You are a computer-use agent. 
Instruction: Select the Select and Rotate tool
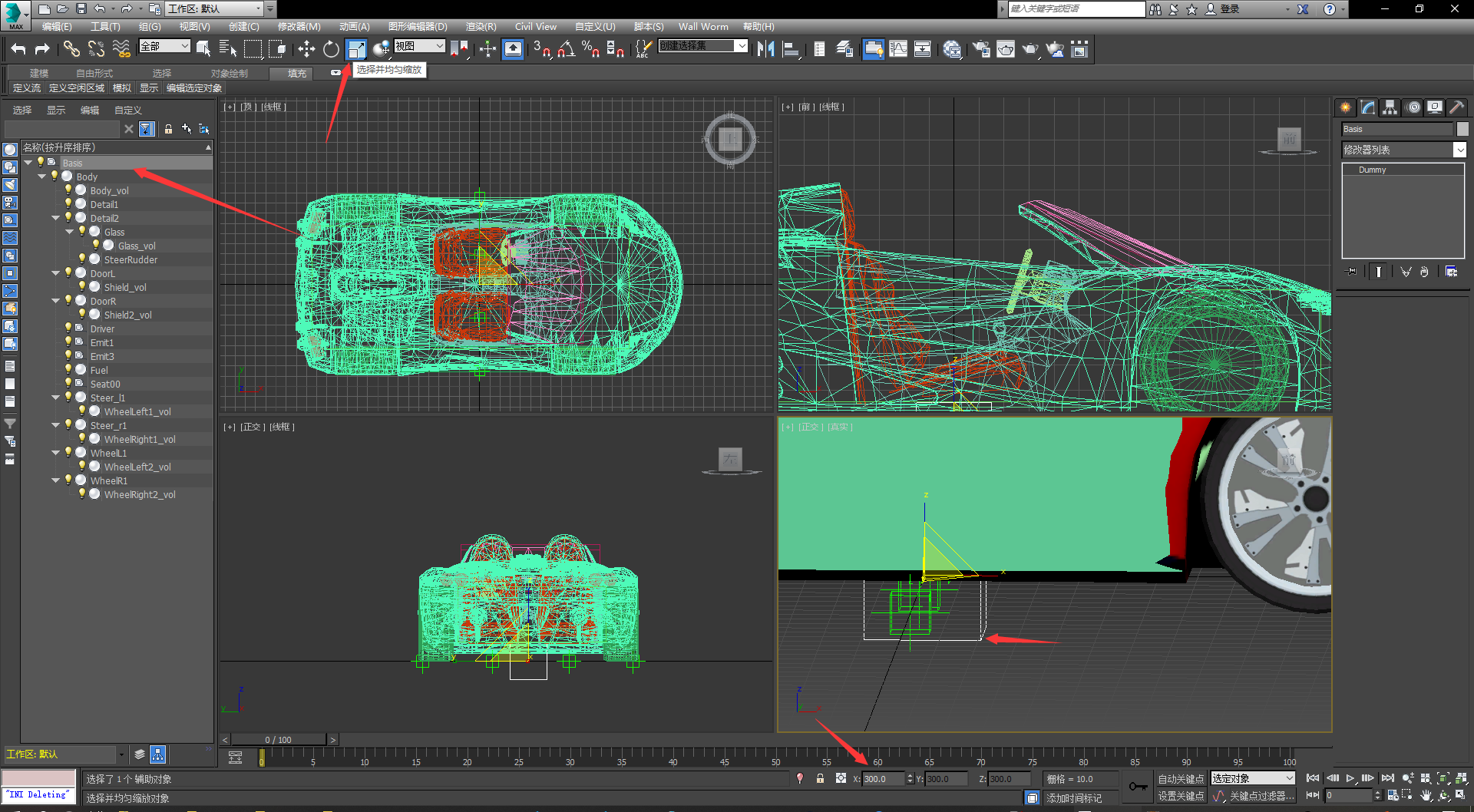(331, 50)
